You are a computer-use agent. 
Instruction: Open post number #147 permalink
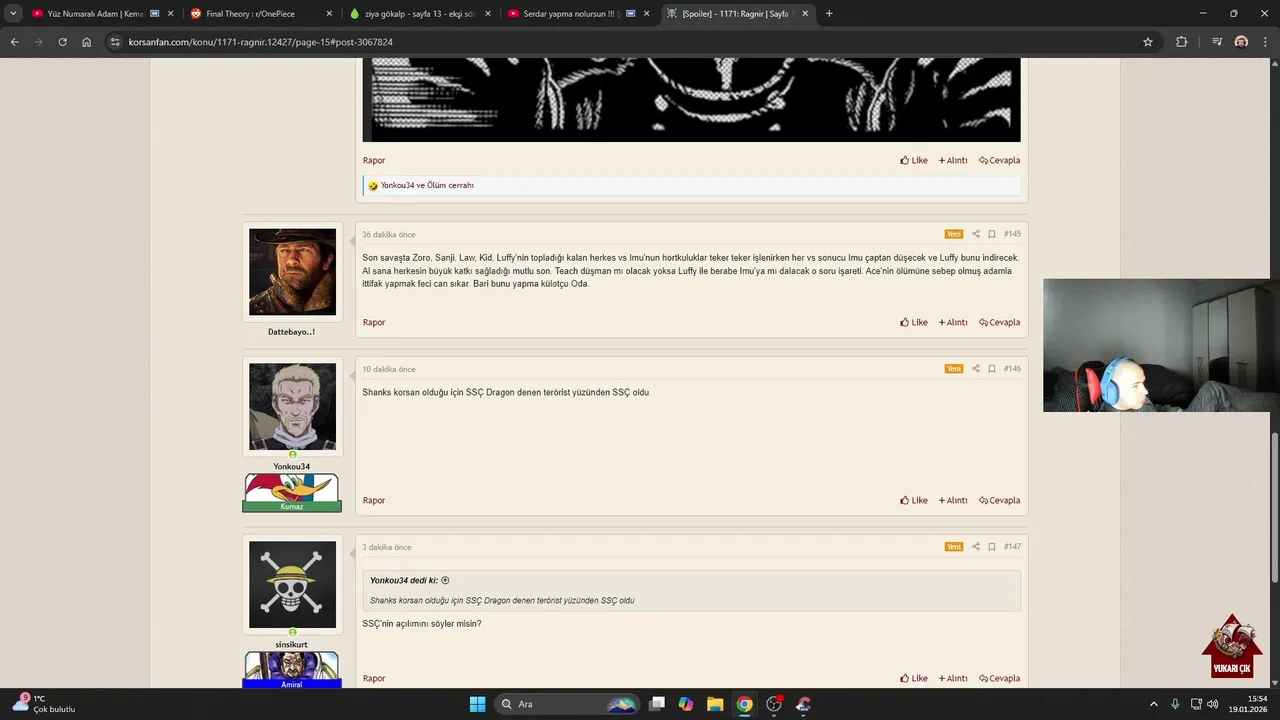click(1012, 547)
